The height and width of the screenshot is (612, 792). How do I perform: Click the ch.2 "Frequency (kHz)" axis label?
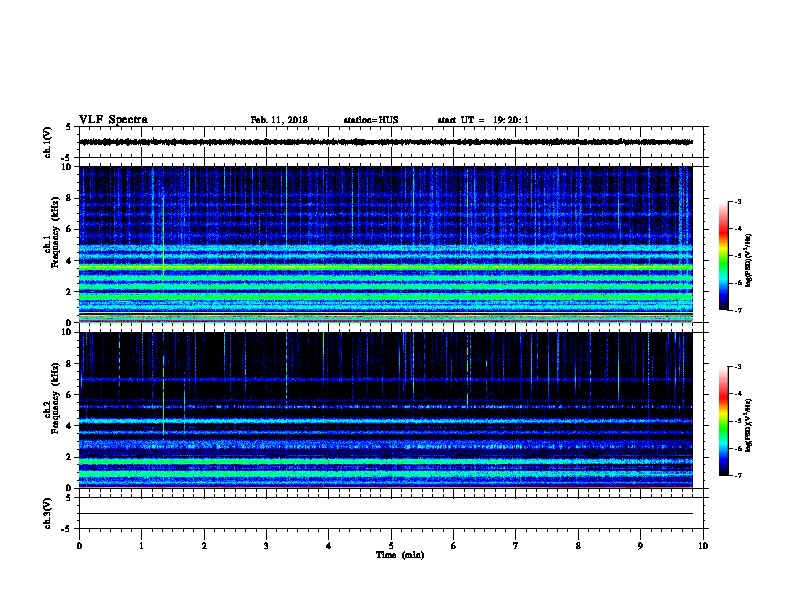55,398
